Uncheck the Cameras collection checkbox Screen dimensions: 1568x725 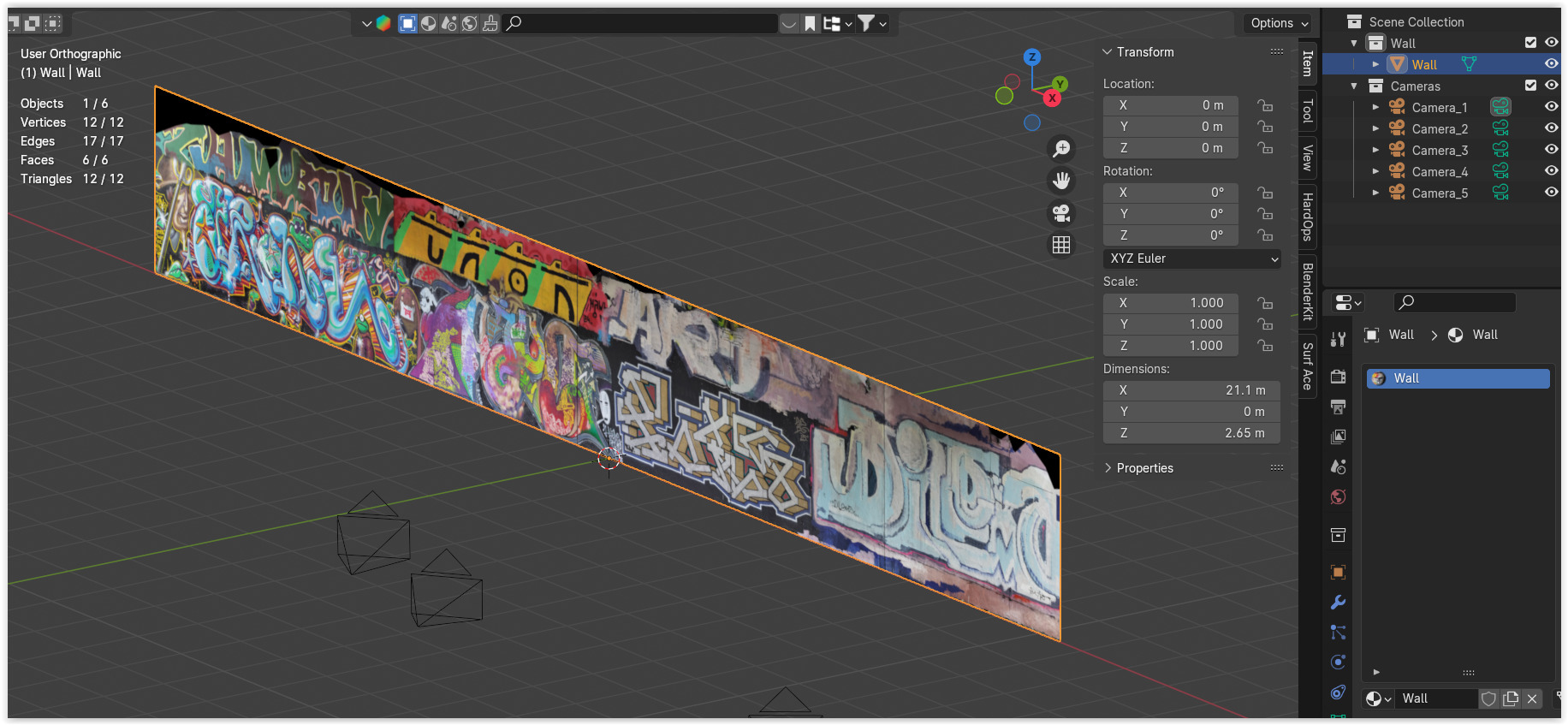(1530, 86)
